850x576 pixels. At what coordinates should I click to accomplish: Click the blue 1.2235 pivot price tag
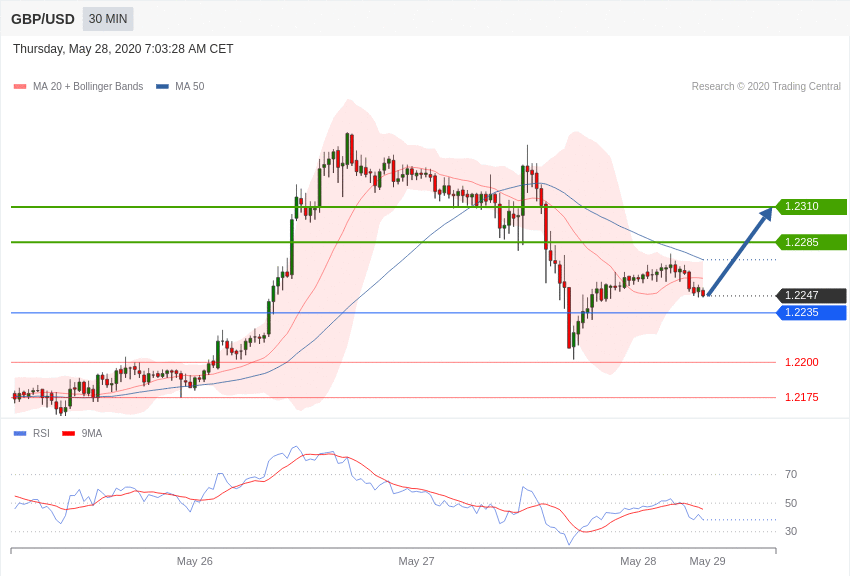811,313
